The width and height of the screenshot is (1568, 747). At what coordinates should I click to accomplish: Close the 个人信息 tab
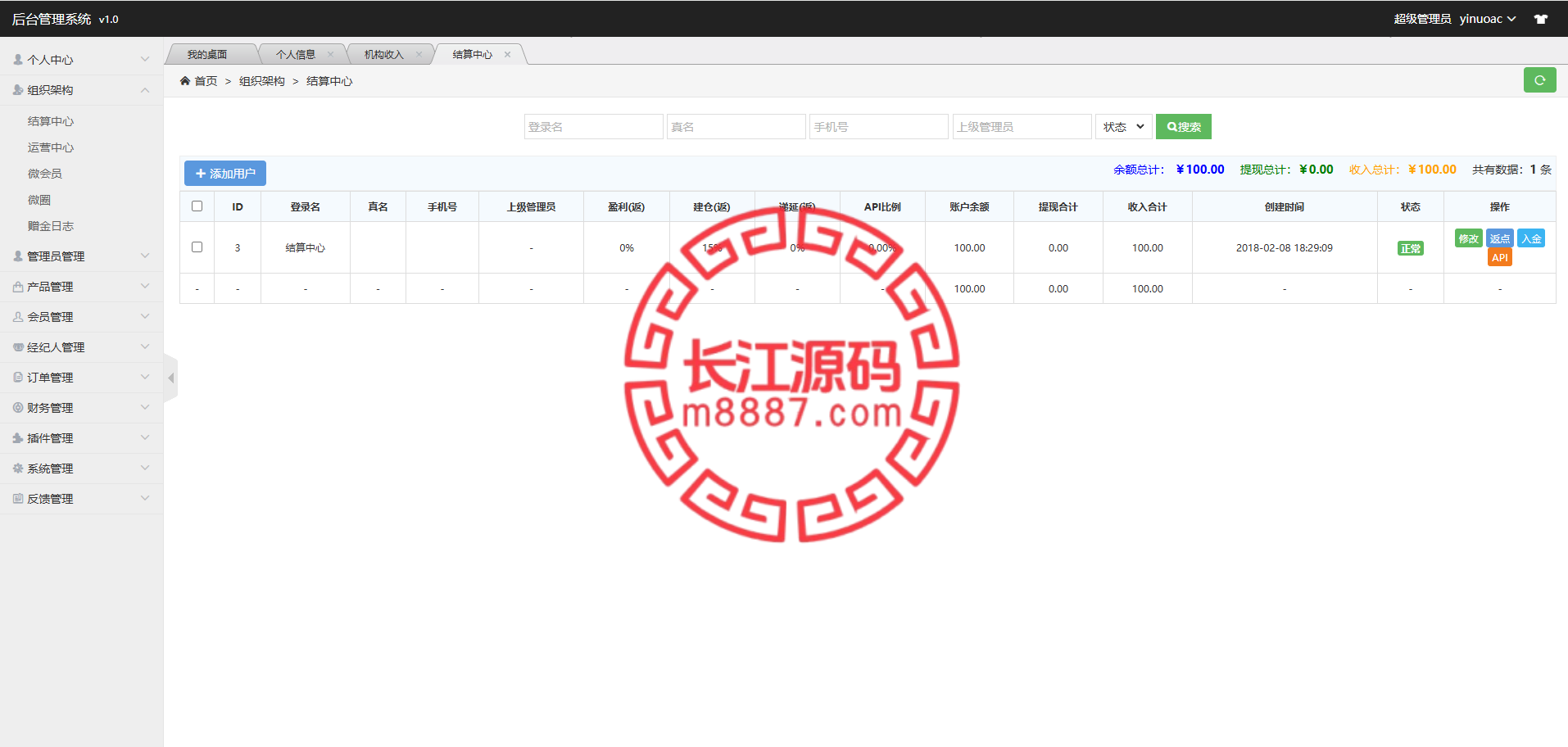pos(330,54)
